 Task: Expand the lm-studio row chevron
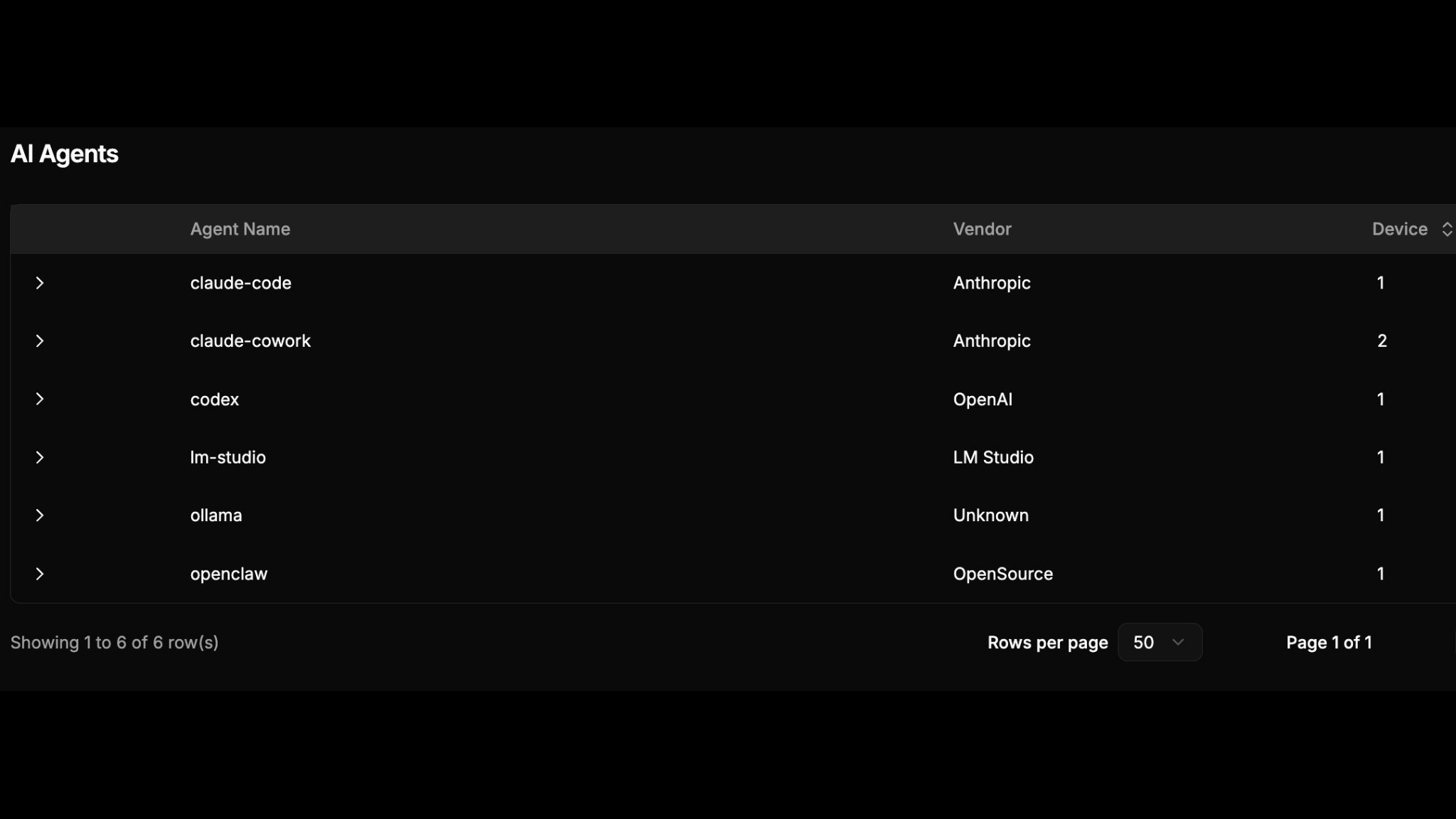(40, 458)
